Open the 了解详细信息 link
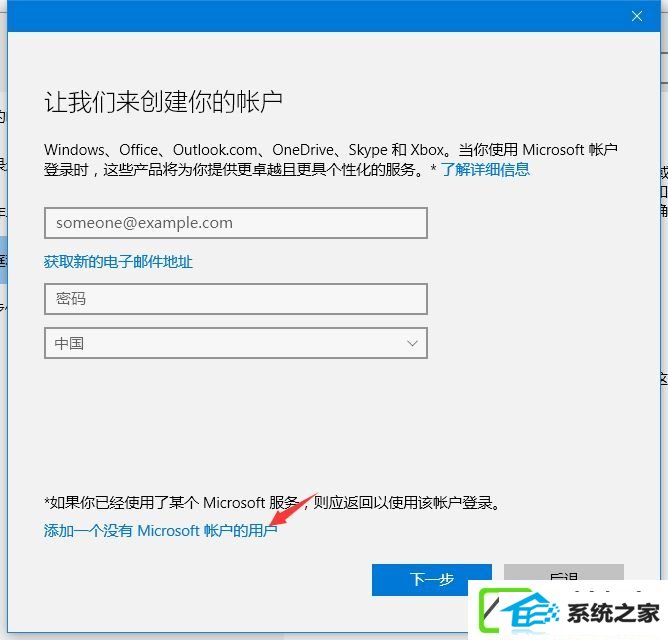The image size is (668, 640). point(485,170)
